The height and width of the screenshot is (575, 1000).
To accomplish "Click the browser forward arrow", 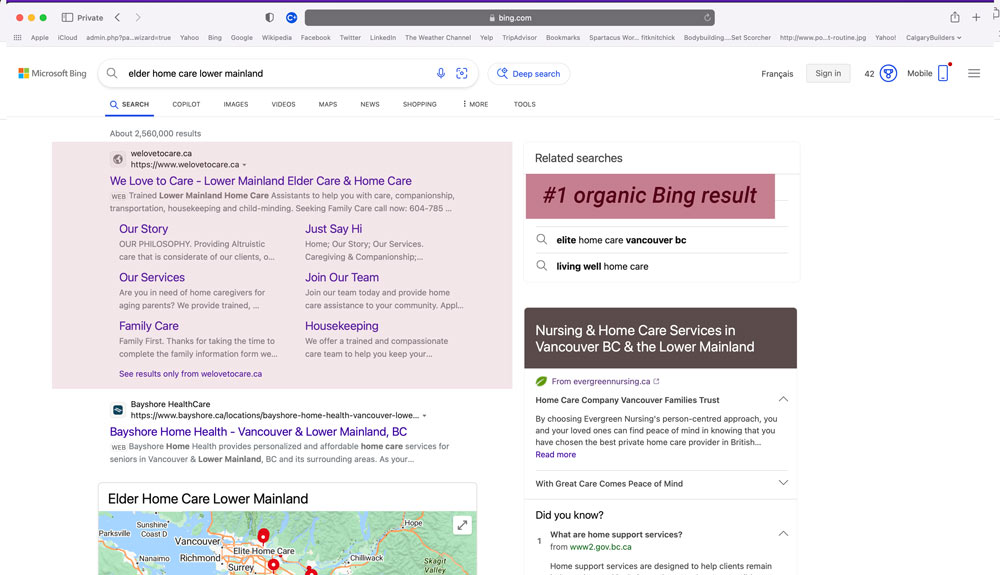I will pos(138,18).
